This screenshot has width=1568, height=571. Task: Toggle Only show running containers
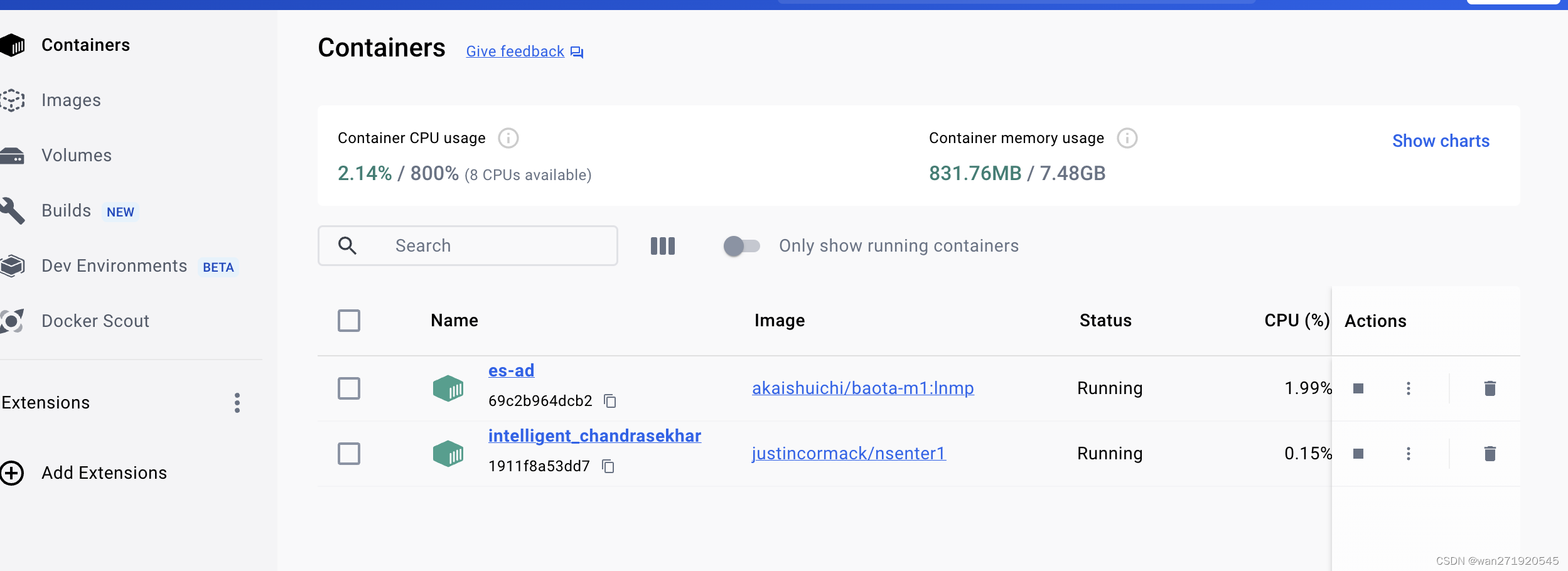click(x=741, y=246)
